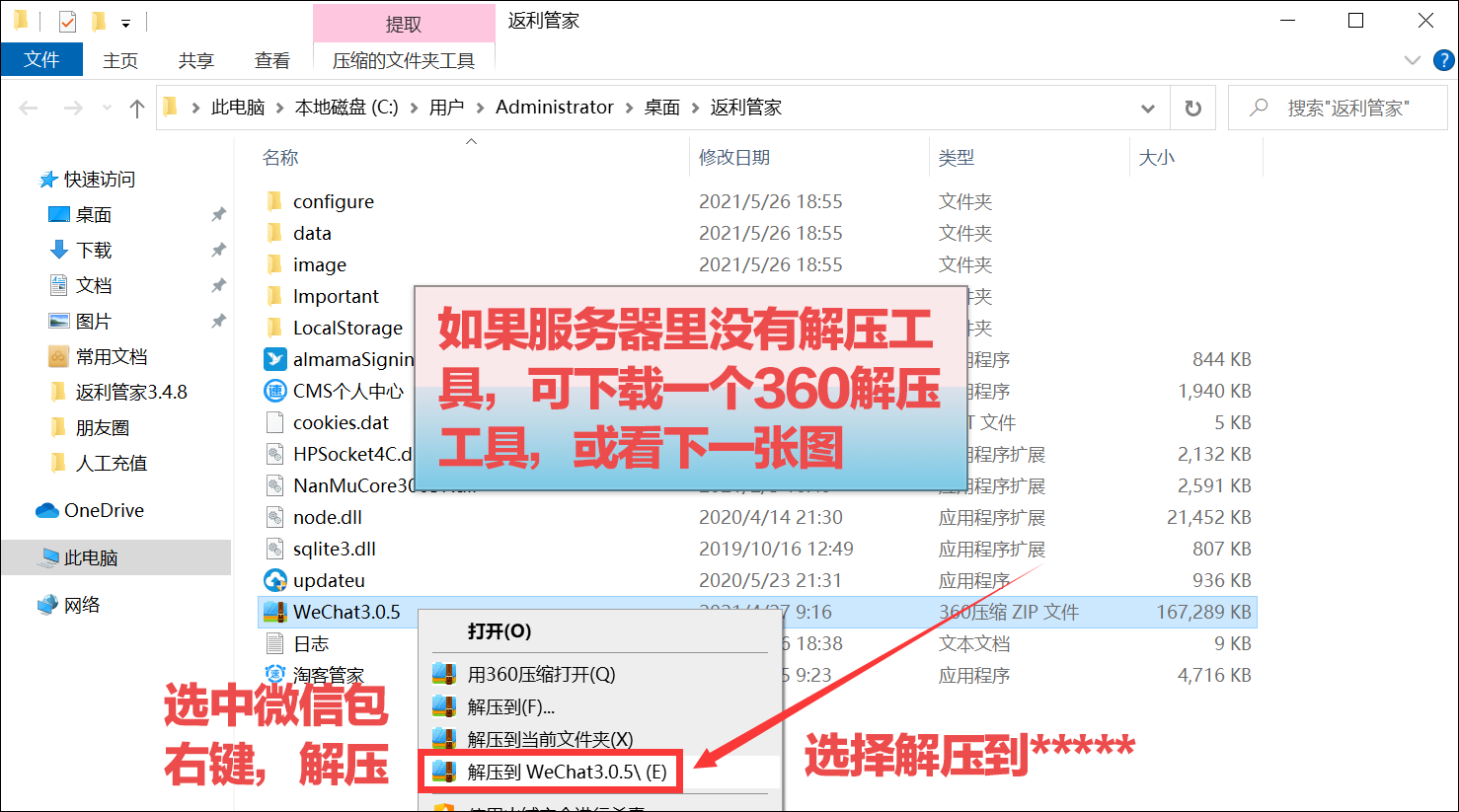
Task: Click 用户 in the address bar
Action: pyautogui.click(x=446, y=108)
